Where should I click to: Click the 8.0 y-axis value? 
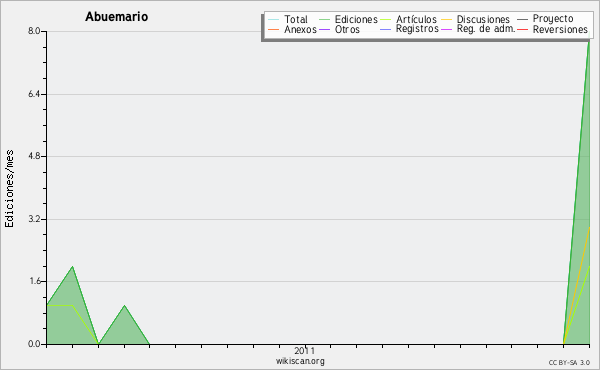[34, 31]
